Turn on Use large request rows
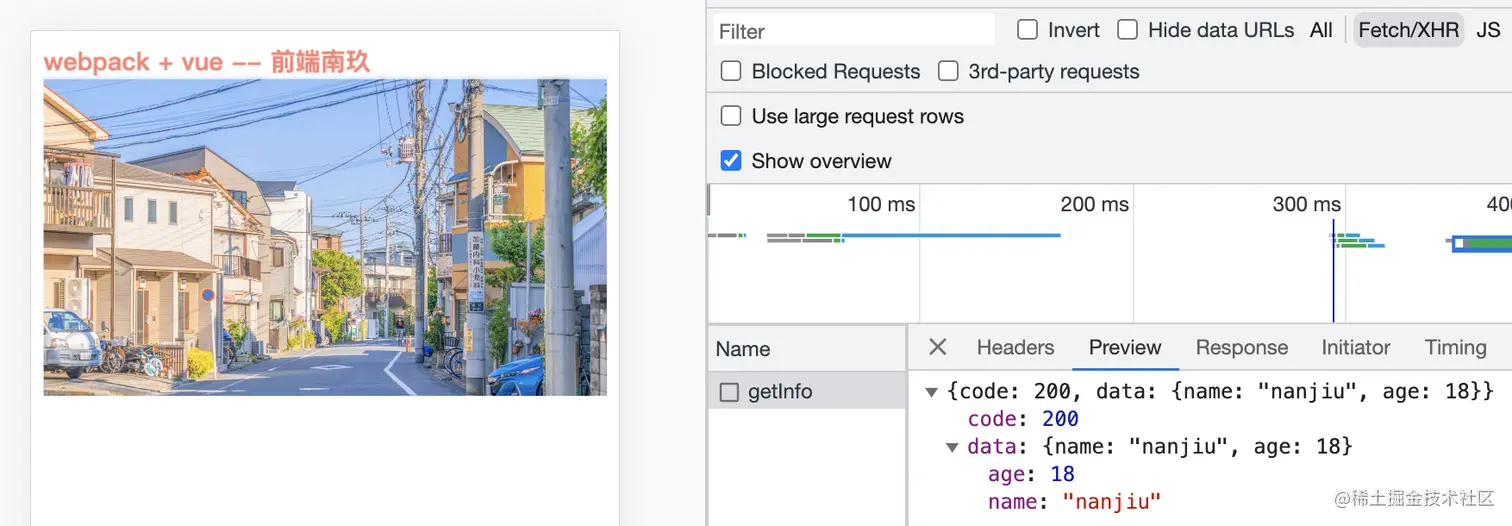This screenshot has width=1512, height=526. [731, 116]
